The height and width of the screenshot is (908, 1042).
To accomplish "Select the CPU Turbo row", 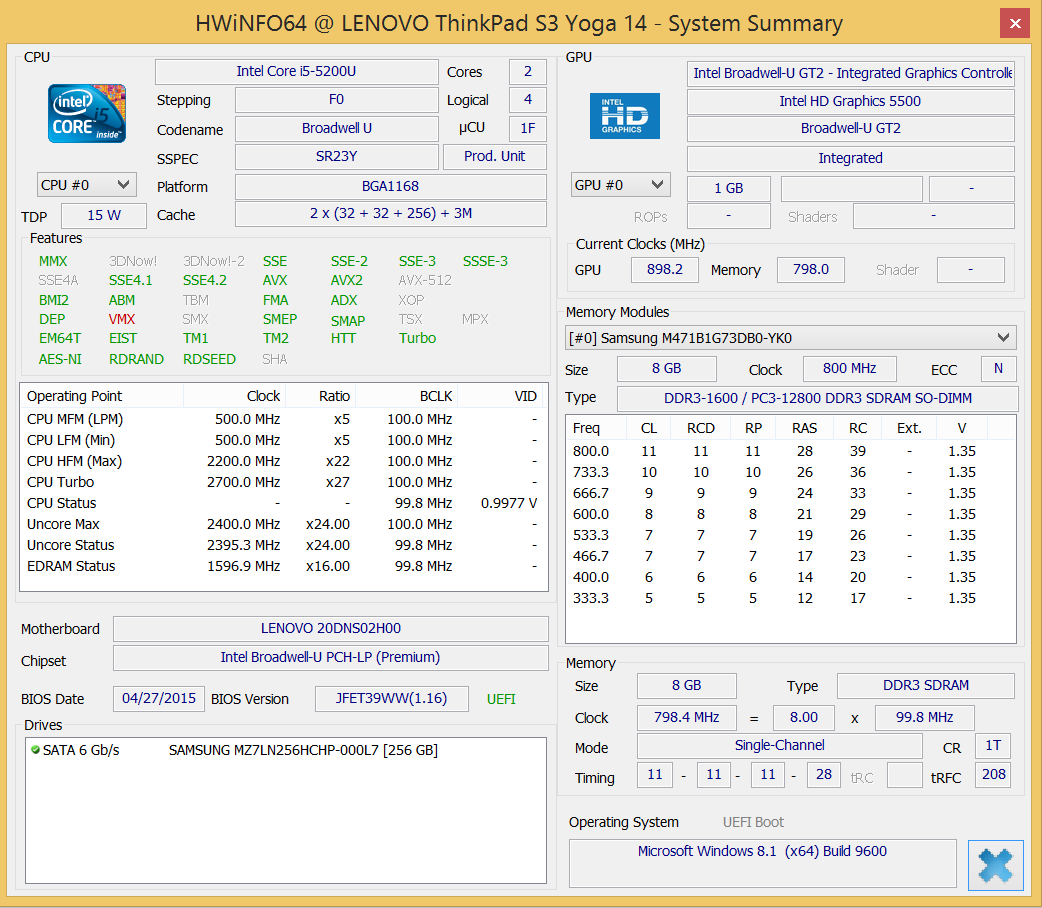I will [x=283, y=482].
